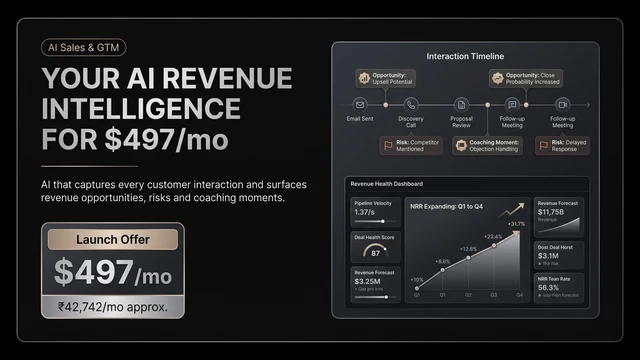Click the Delayed Response risk flag icon
The image size is (640, 360).
pyautogui.click(x=544, y=145)
